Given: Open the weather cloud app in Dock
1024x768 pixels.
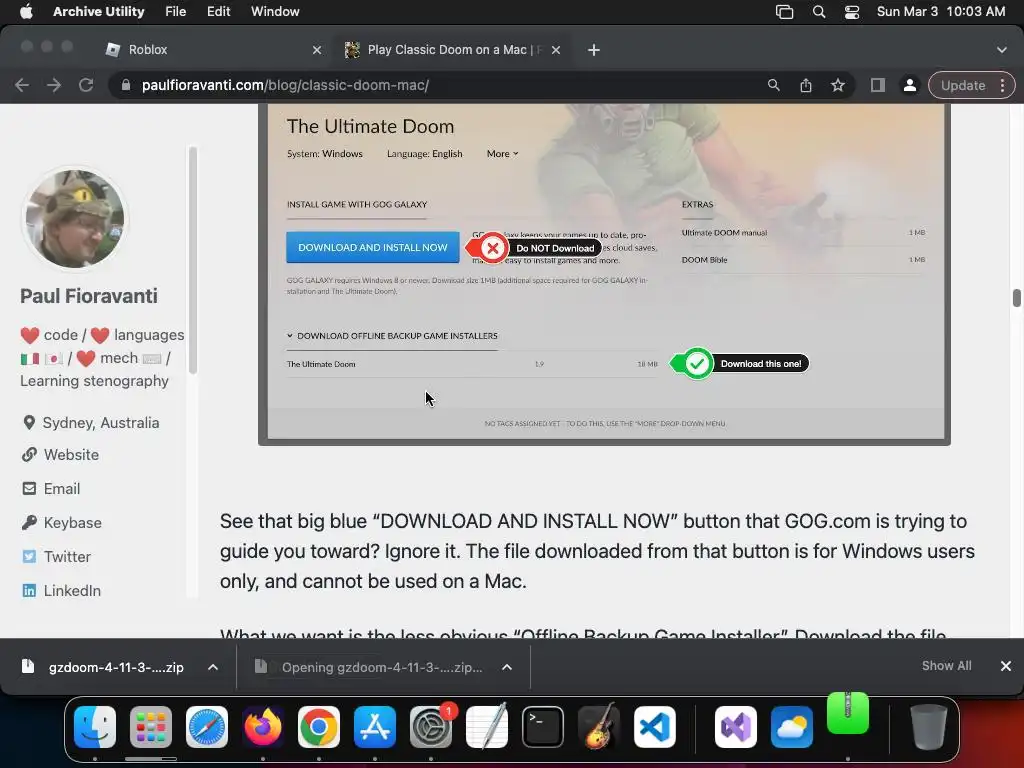Looking at the screenshot, I should tap(792, 727).
